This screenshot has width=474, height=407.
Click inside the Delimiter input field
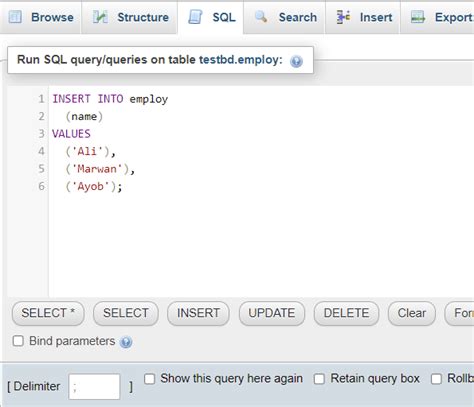coord(94,387)
